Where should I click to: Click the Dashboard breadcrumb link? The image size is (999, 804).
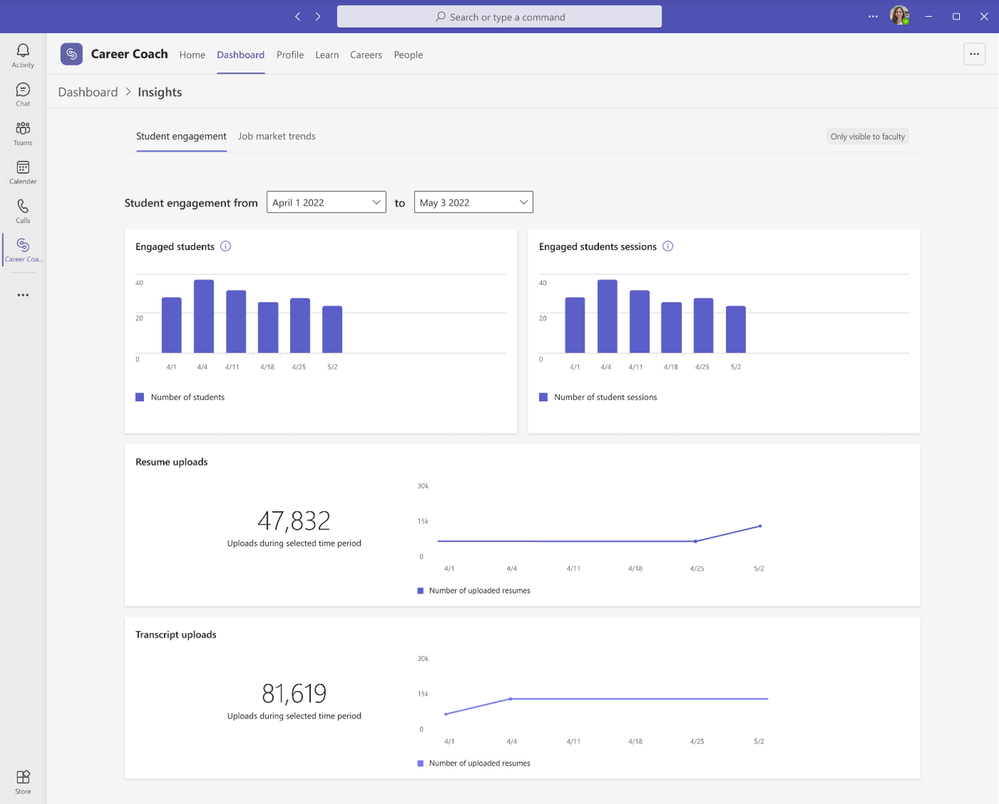[x=88, y=92]
